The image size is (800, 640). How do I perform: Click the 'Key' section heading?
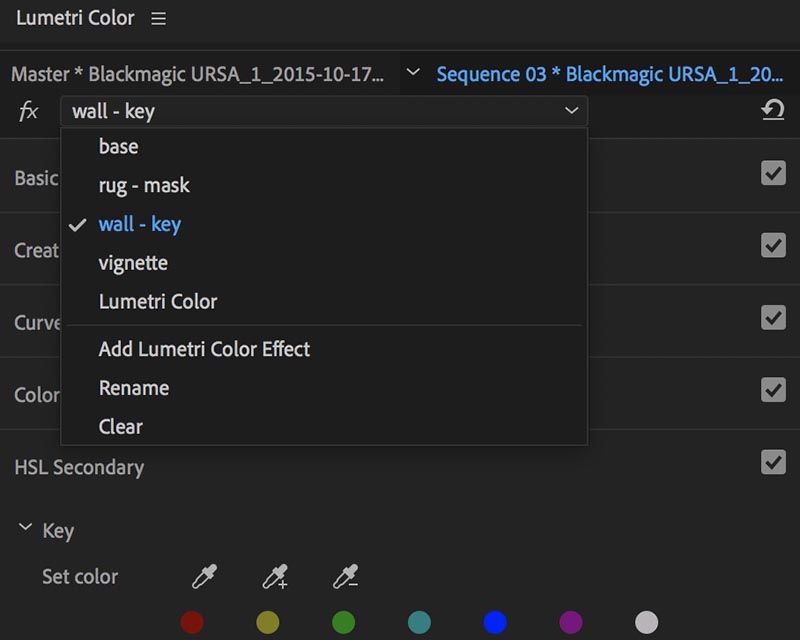[x=58, y=531]
